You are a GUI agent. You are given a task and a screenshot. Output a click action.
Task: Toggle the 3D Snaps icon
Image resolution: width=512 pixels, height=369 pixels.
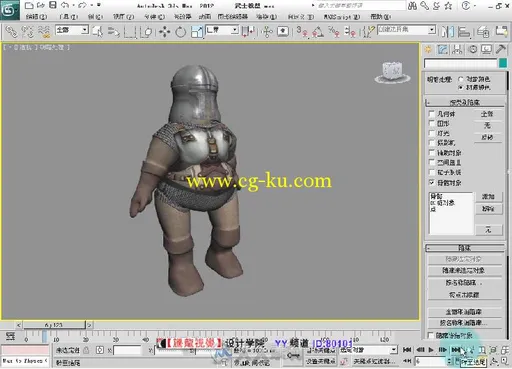click(x=302, y=32)
